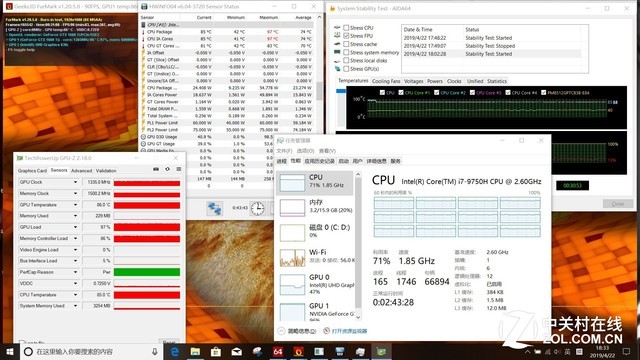
Task: Open AIDA64 Powers tab
Action: point(435,81)
